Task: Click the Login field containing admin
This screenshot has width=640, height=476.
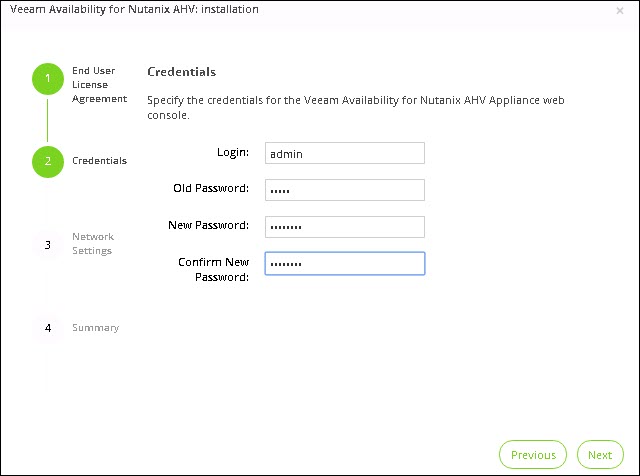Action: point(345,153)
